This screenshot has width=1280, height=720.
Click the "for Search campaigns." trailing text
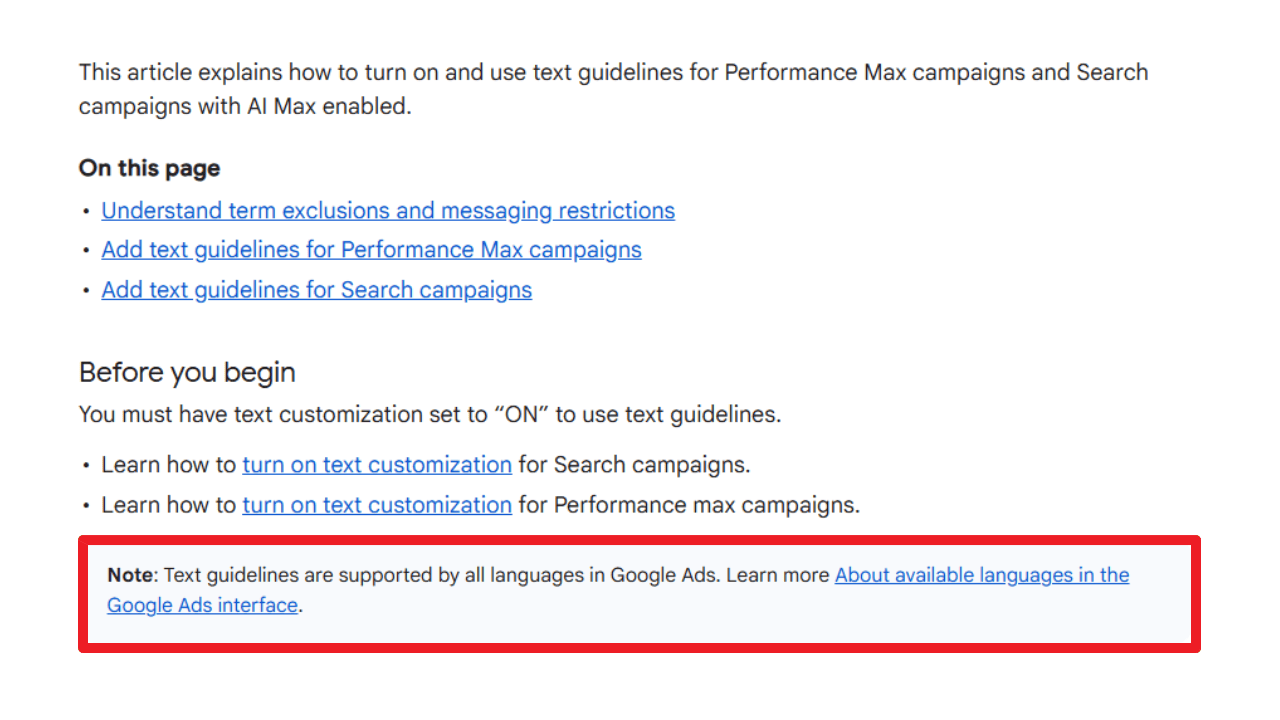(x=634, y=465)
